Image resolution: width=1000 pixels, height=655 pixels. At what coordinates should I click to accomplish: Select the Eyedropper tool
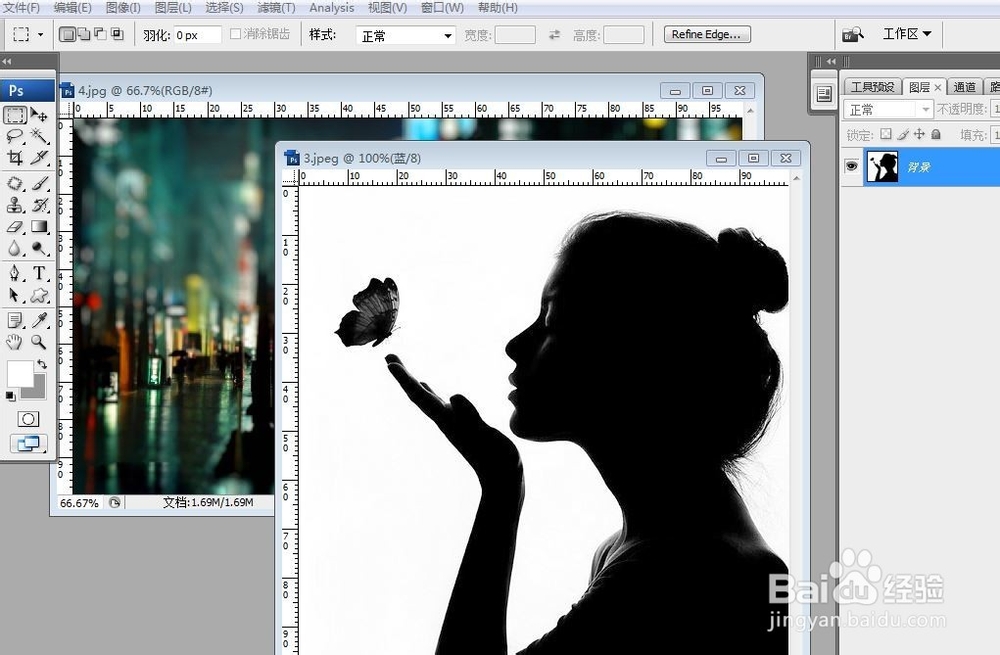pos(40,320)
